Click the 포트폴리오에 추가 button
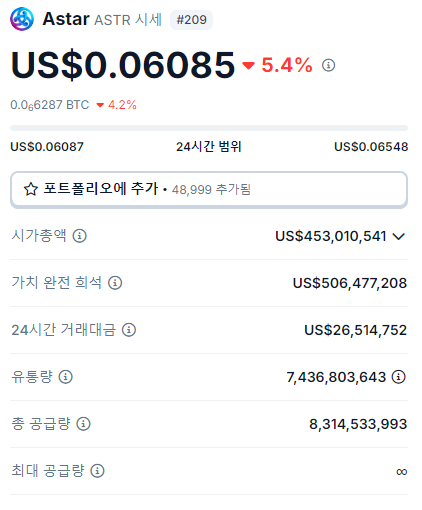Viewport: 422px width, 510px height. [x=209, y=190]
